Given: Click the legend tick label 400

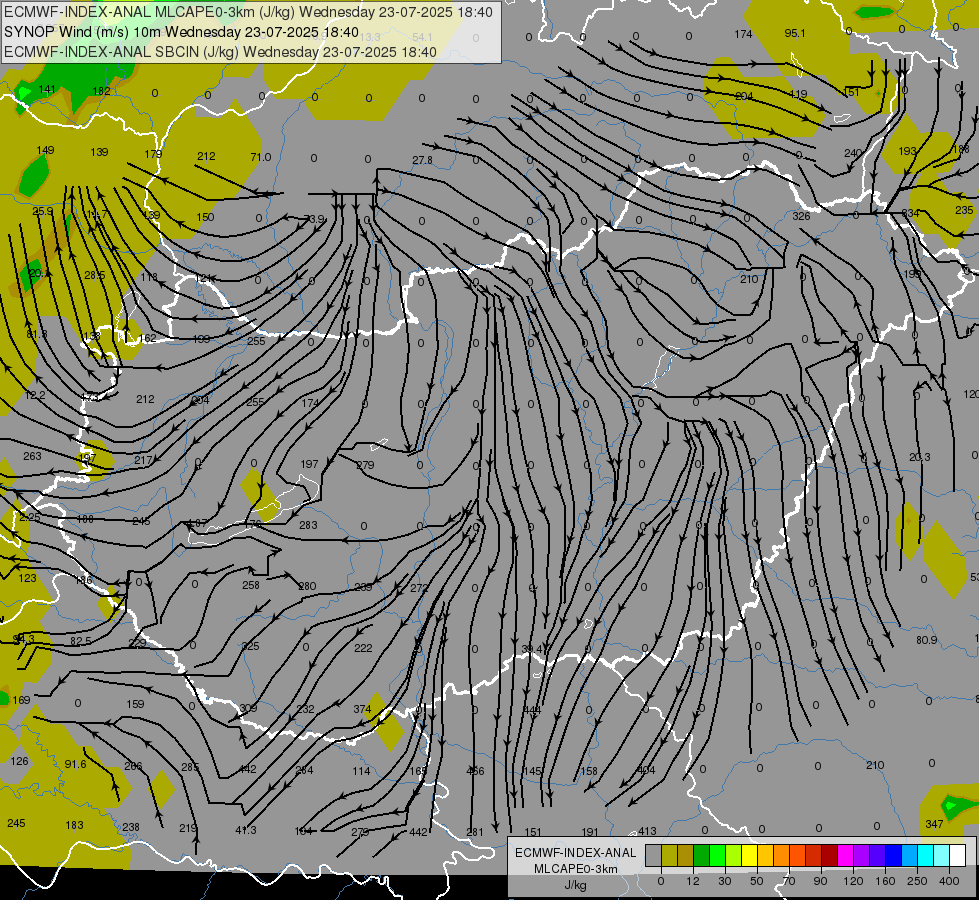Looking at the screenshot, I should 949,881.
